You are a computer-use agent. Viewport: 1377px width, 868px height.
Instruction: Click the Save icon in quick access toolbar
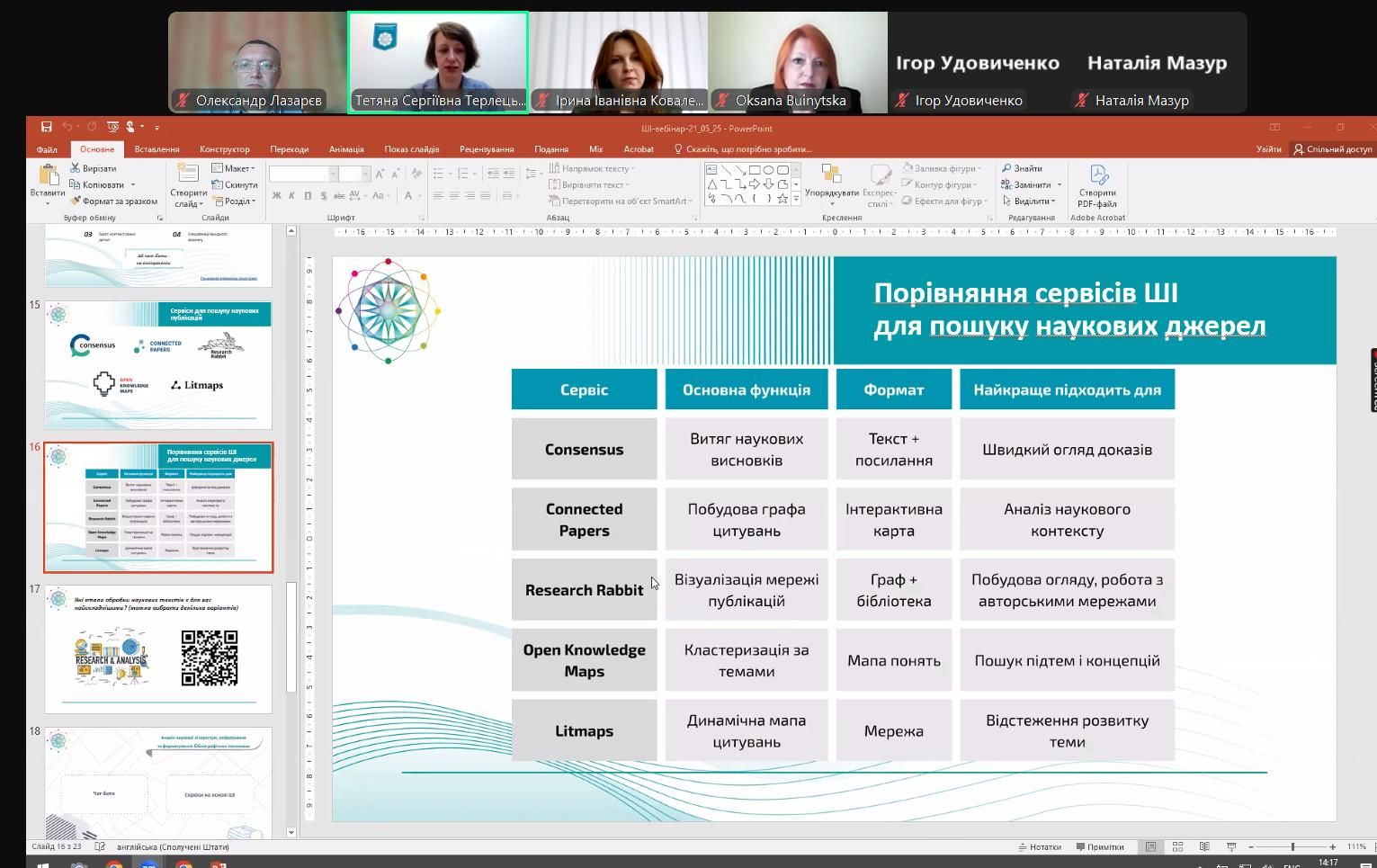pyautogui.click(x=46, y=127)
